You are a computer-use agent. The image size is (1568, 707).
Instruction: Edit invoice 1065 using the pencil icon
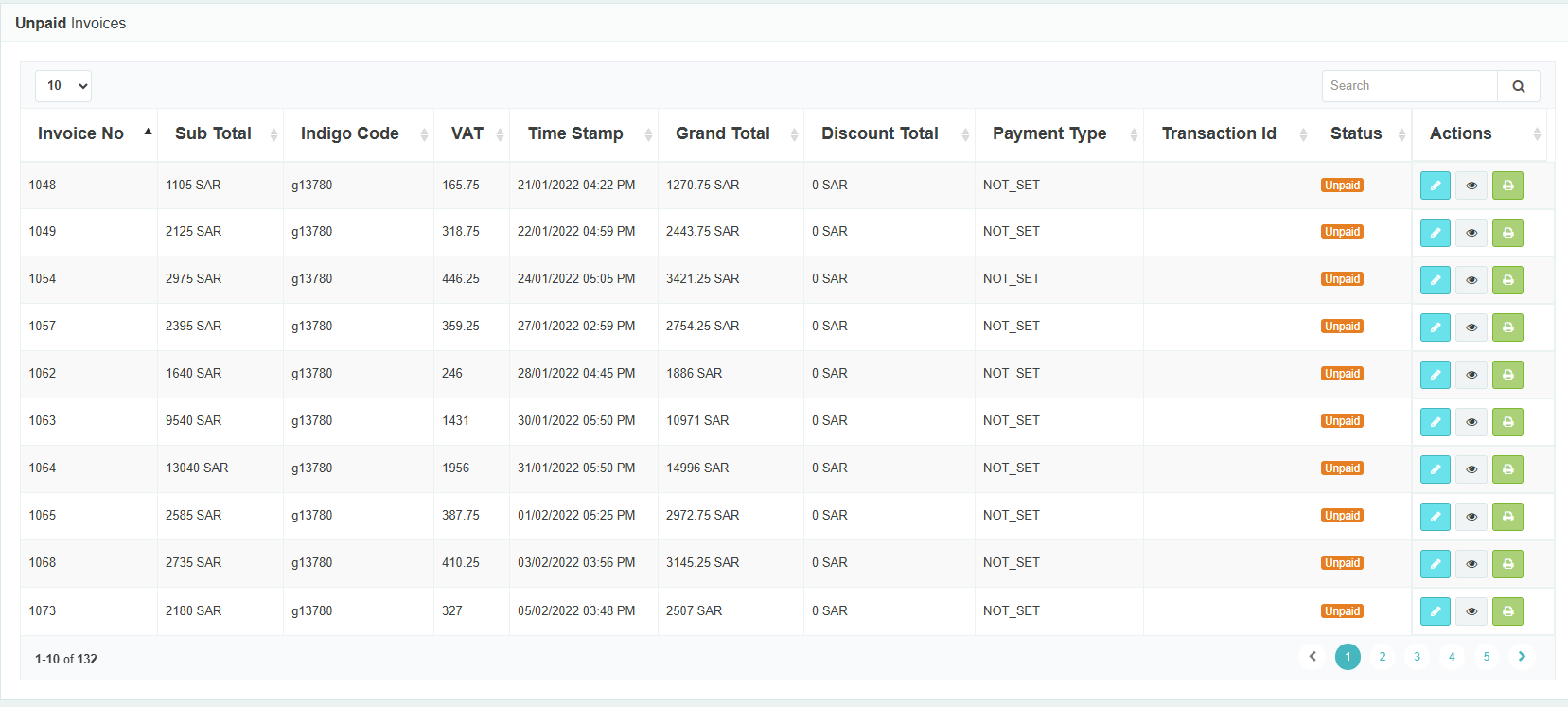1435,517
